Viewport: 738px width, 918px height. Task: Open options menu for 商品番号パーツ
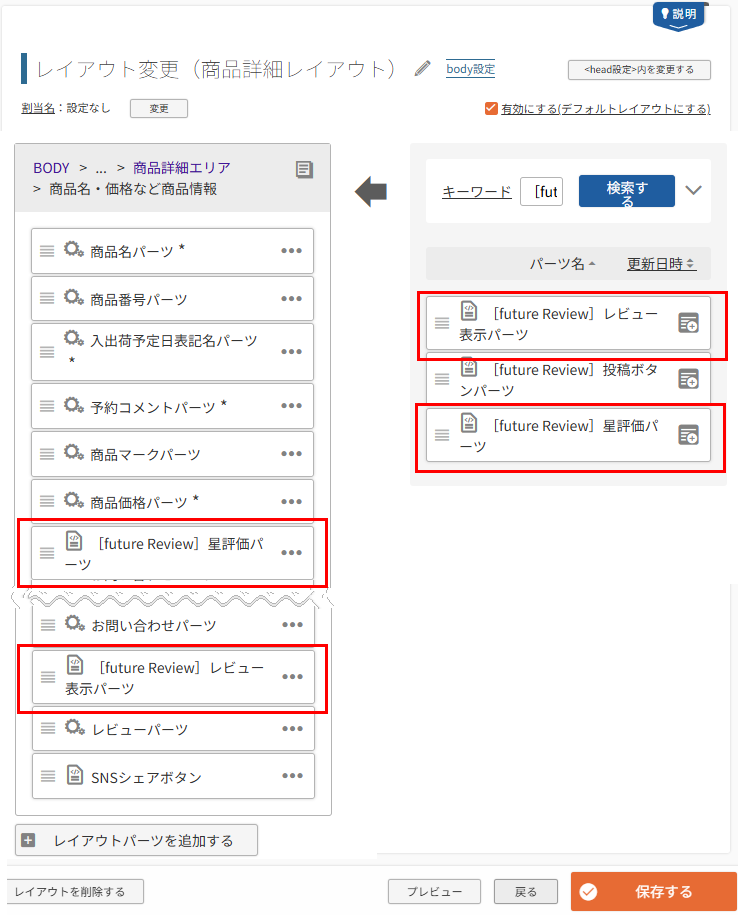click(291, 299)
